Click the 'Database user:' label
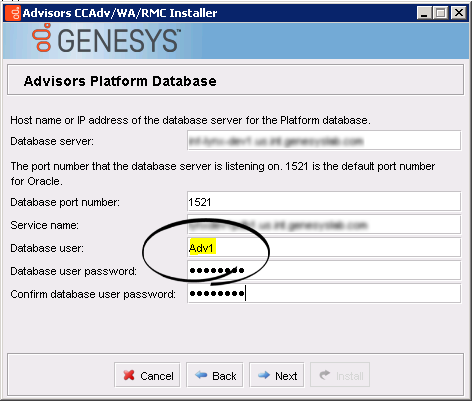 pos(47,248)
